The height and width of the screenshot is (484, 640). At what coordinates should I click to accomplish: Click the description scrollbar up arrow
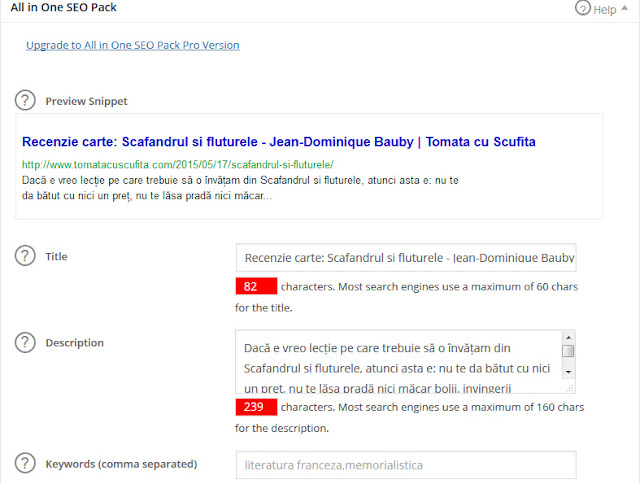point(568,338)
